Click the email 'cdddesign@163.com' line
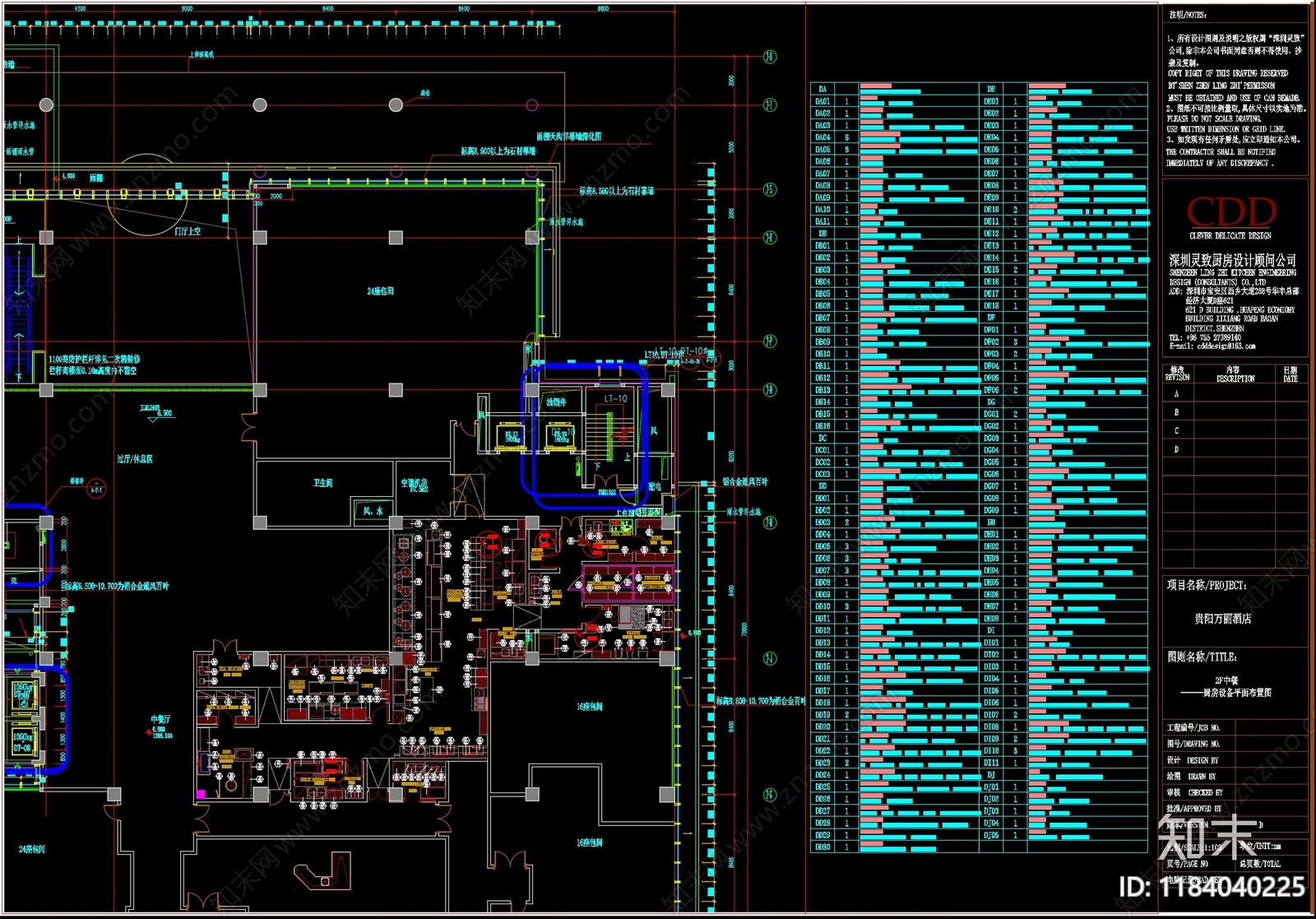Viewport: 1316px width, 919px height. point(1212,346)
